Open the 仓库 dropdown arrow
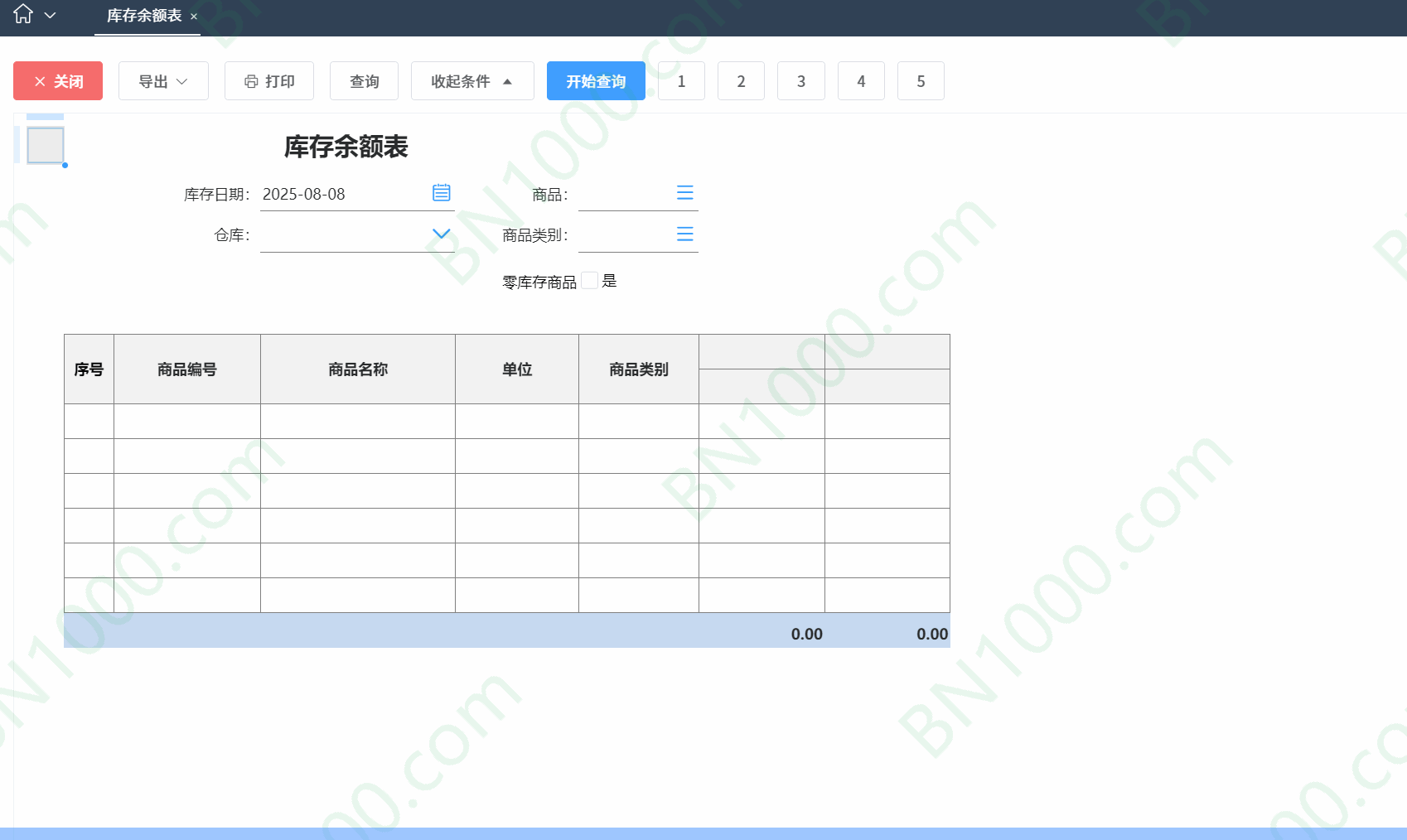1407x840 pixels. 442,234
